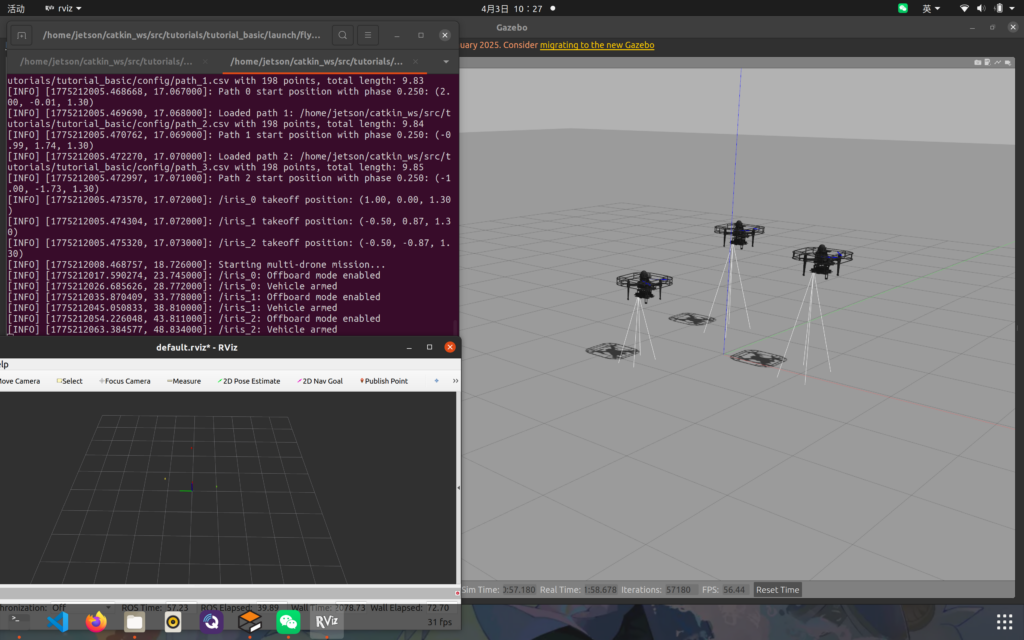The width and height of the screenshot is (1024, 640).
Task: Launch Visual Studio Code from the dock
Action: click(56, 622)
